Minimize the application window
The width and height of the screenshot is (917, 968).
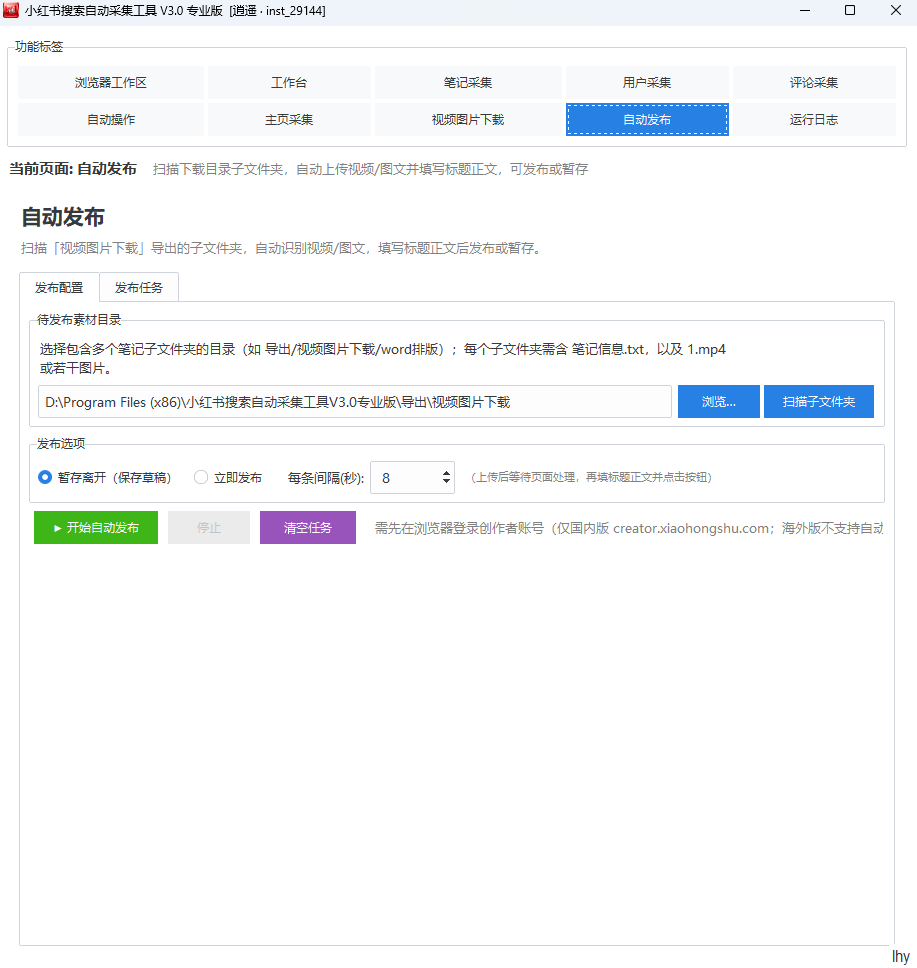pyautogui.click(x=805, y=10)
